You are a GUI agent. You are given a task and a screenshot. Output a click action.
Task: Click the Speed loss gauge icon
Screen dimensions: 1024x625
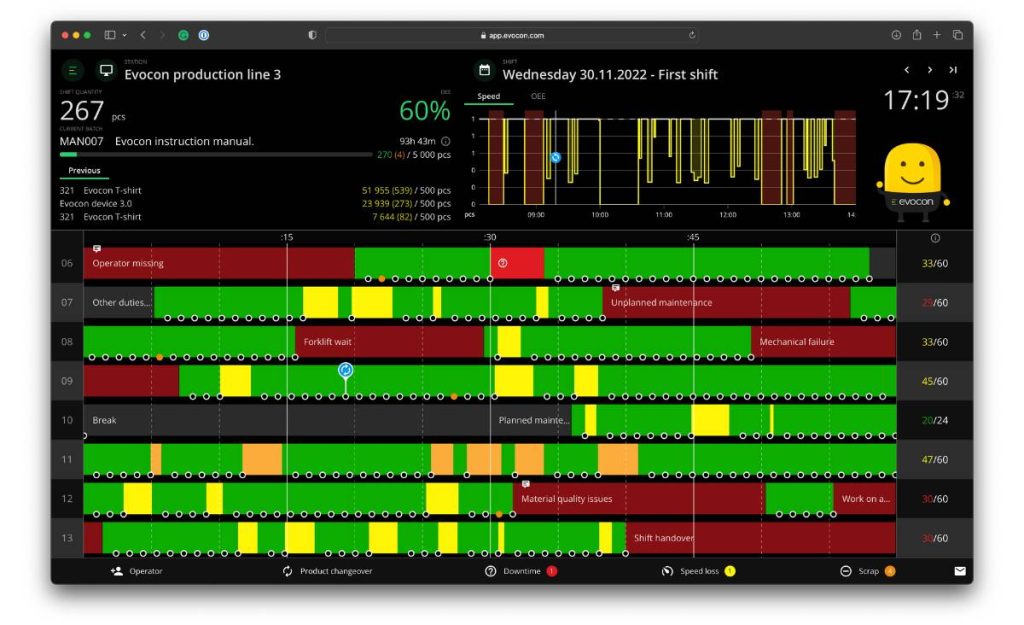click(667, 571)
